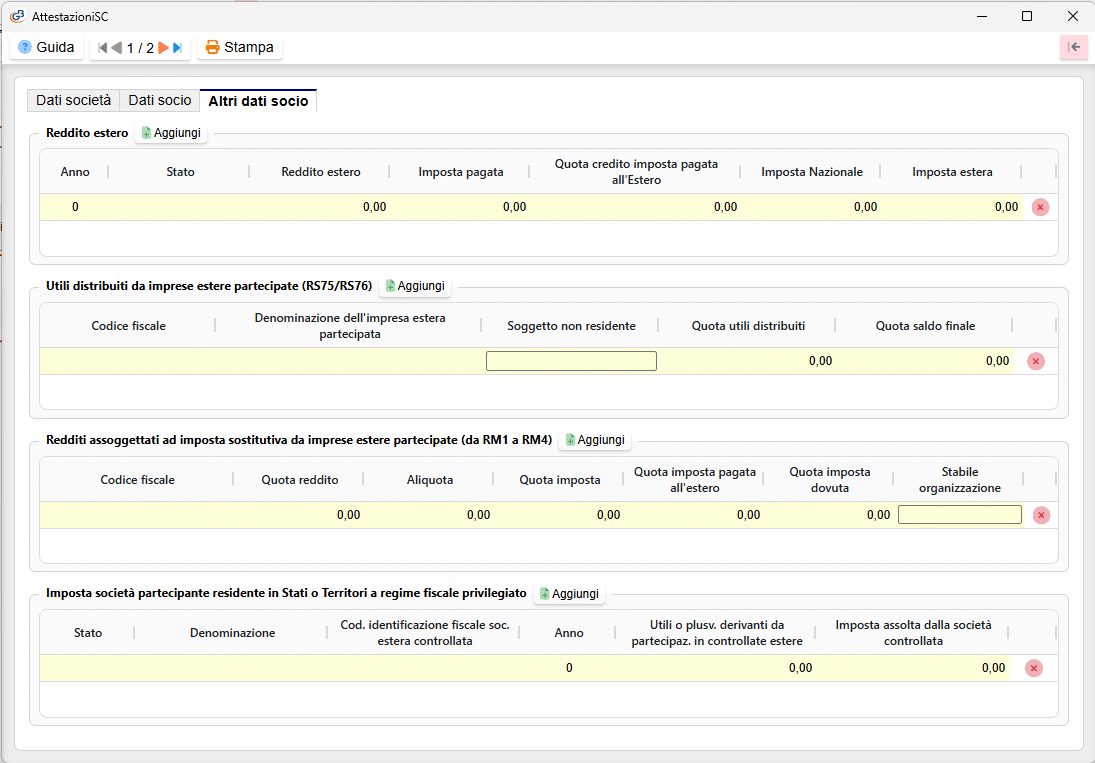Add row under Redditi assoggettati imposta sostitutiva
The width and height of the screenshot is (1095, 763).
click(x=595, y=440)
